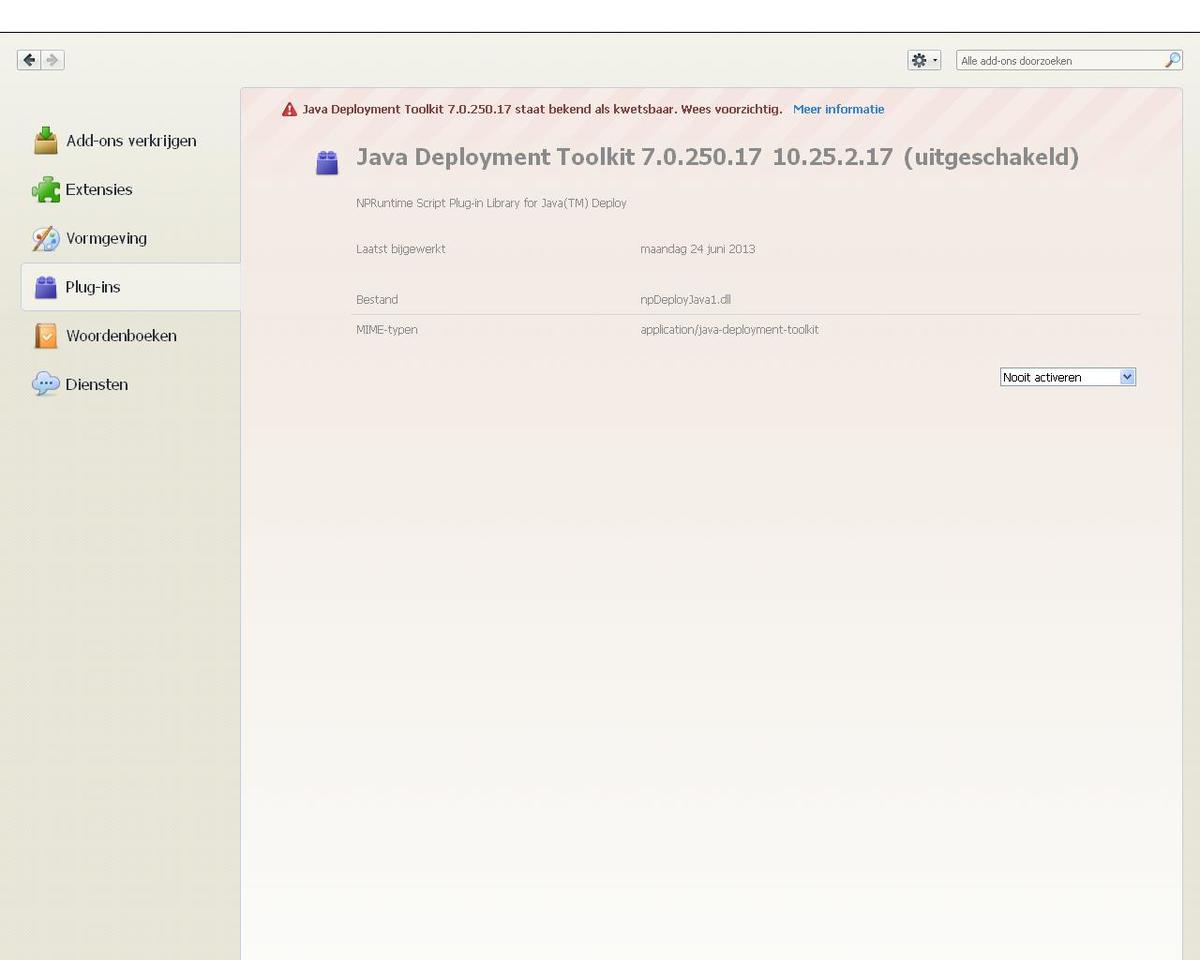This screenshot has height=960, width=1200.
Task: Click the magnifier icon in the search box
Action: (1172, 60)
